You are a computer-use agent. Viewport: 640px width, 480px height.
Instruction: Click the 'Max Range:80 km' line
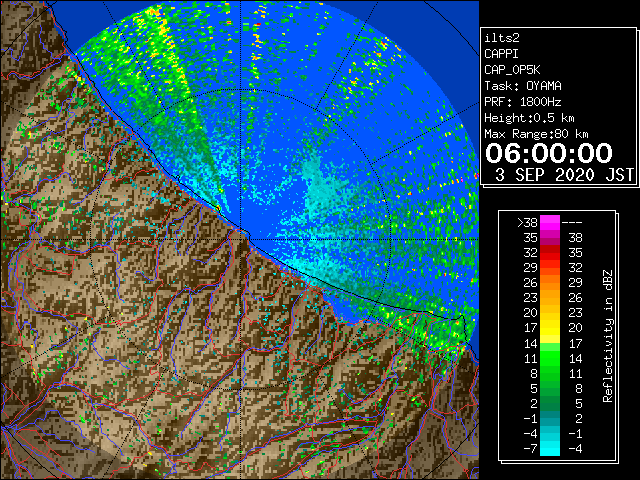point(536,134)
